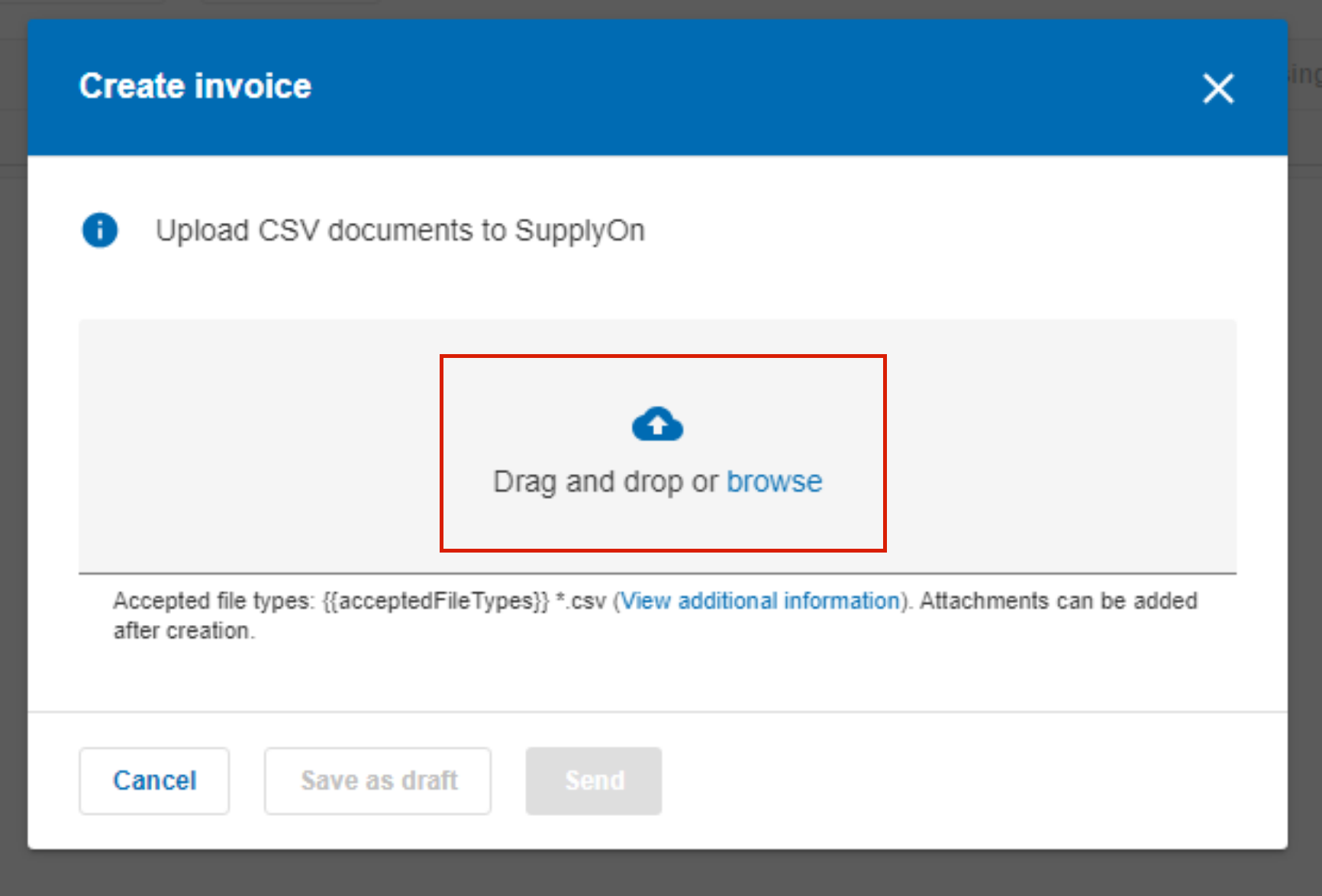Image resolution: width=1322 pixels, height=896 pixels.
Task: Open View additional information link
Action: click(760, 601)
